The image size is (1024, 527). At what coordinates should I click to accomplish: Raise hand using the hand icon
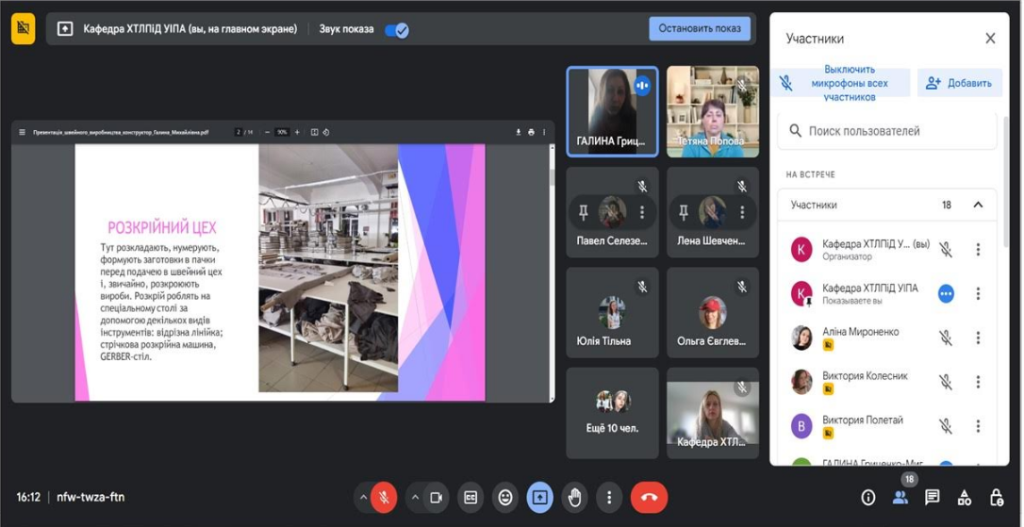(x=575, y=498)
